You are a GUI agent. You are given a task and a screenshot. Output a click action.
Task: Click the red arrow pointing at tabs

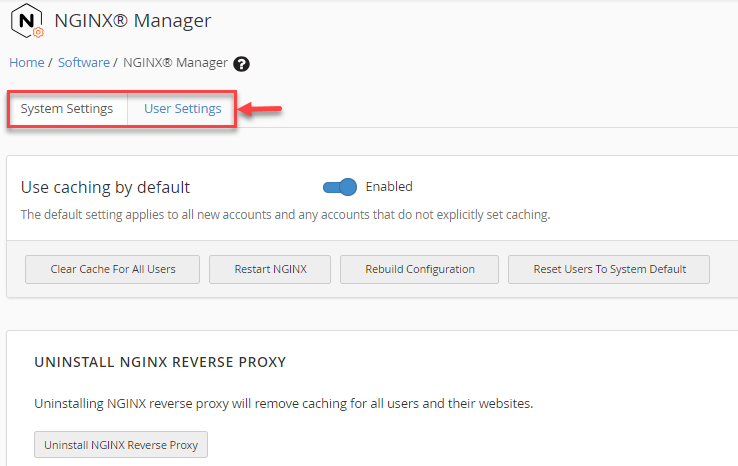pyautogui.click(x=261, y=109)
